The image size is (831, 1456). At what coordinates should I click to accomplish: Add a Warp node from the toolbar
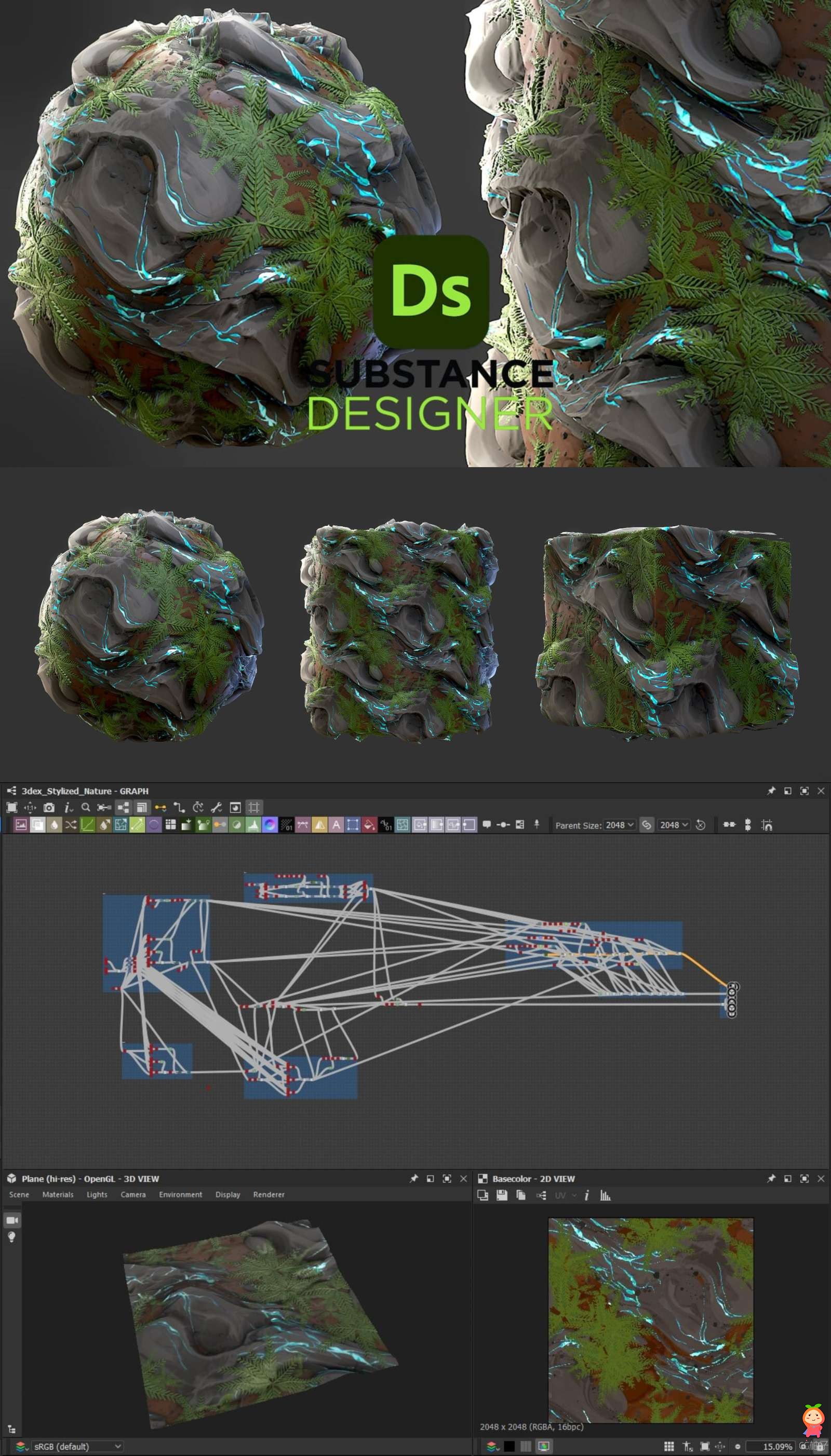point(403,825)
